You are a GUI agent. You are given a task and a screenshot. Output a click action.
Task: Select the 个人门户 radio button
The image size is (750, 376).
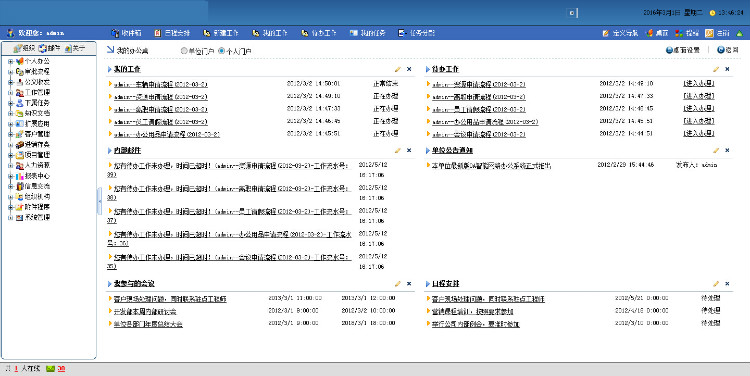[221, 51]
